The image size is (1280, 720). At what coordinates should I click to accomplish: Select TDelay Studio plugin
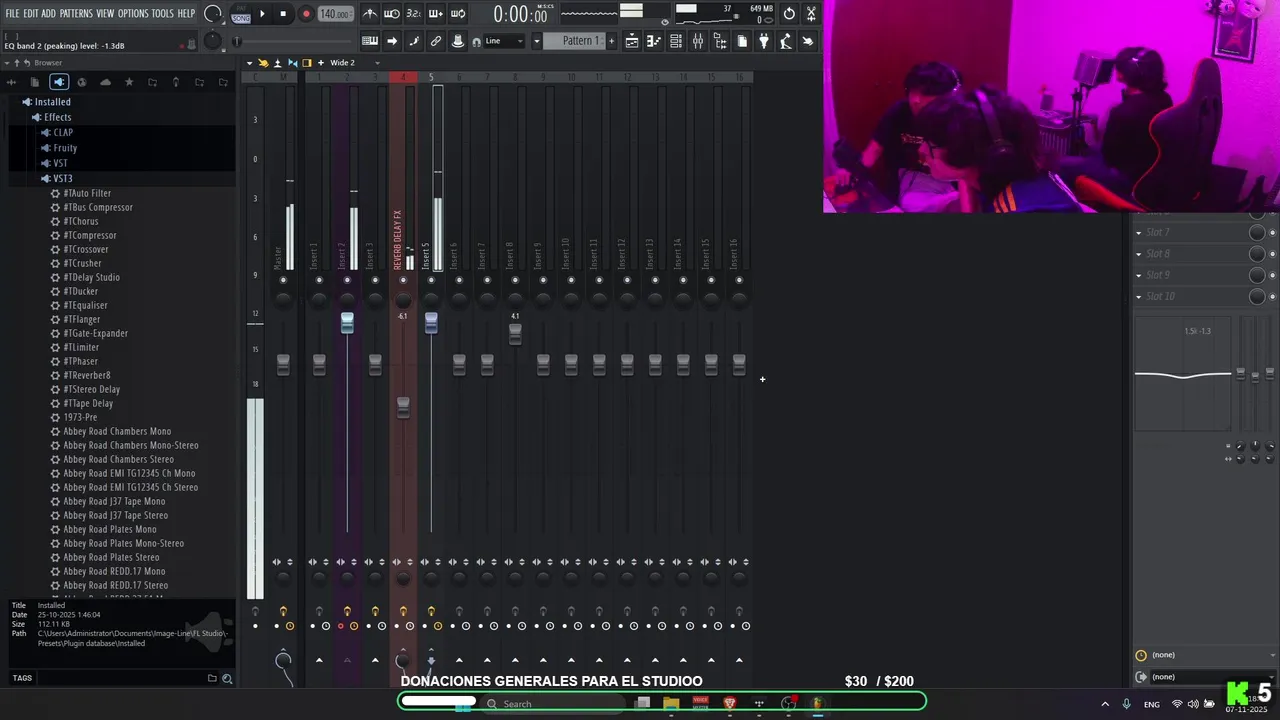pos(91,277)
